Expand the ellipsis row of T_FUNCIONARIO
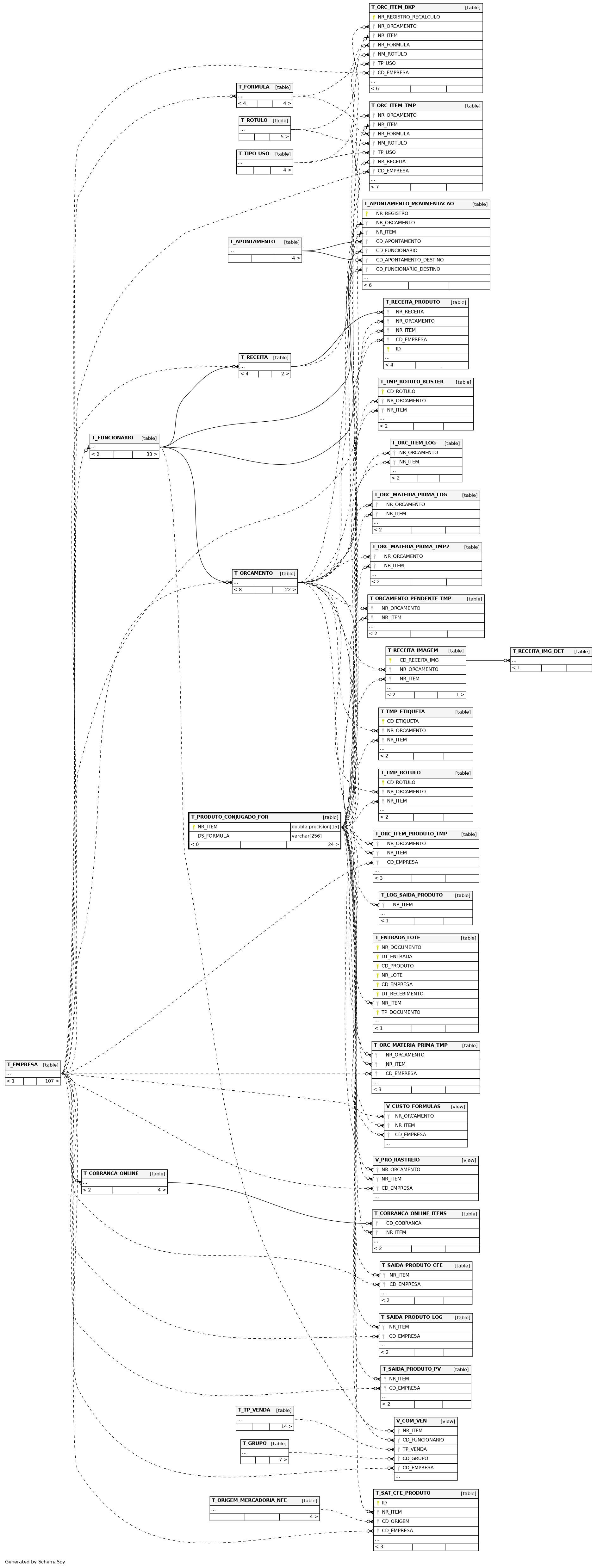This screenshot has height=1568, width=597. [124, 447]
